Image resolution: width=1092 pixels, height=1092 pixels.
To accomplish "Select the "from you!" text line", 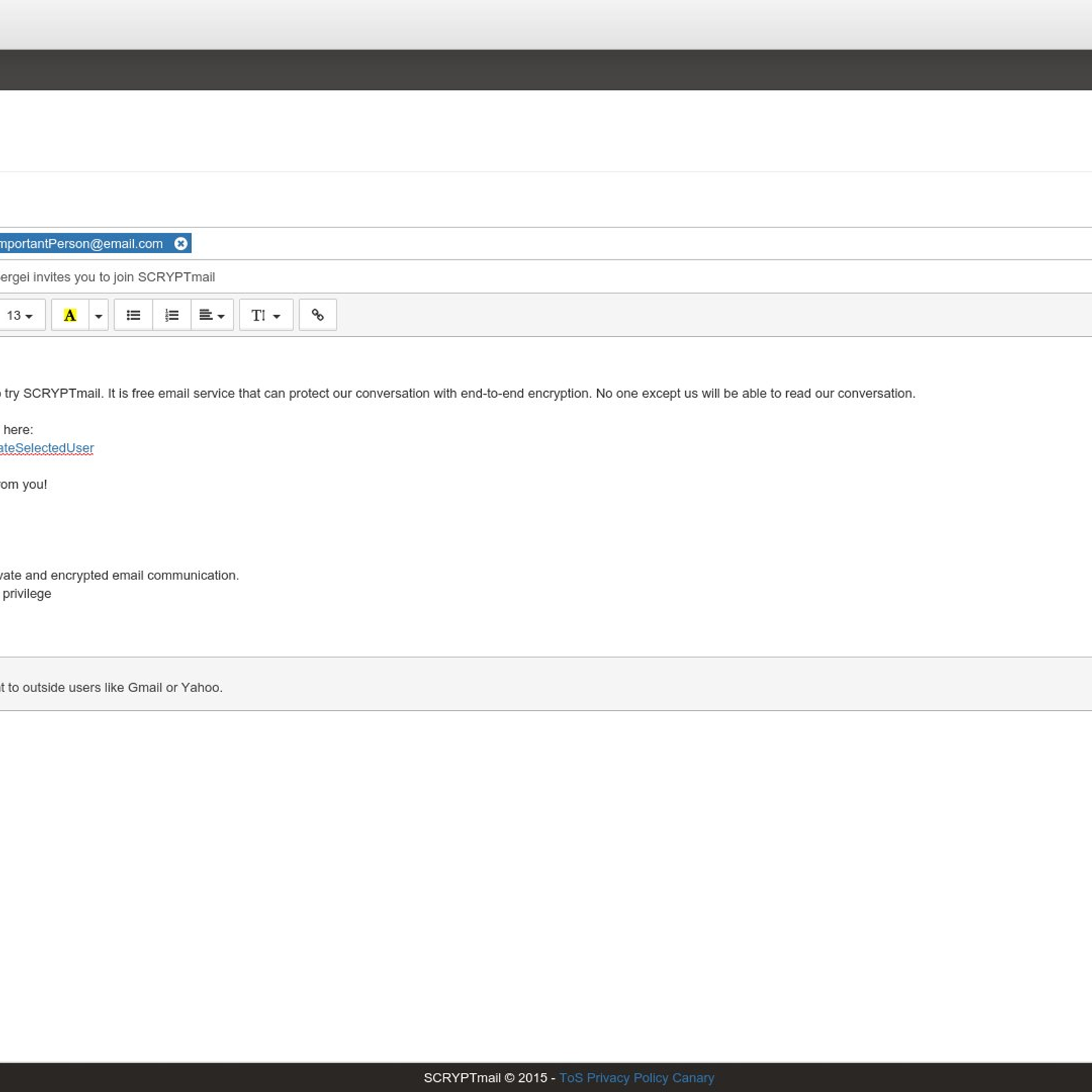I will coord(24,485).
